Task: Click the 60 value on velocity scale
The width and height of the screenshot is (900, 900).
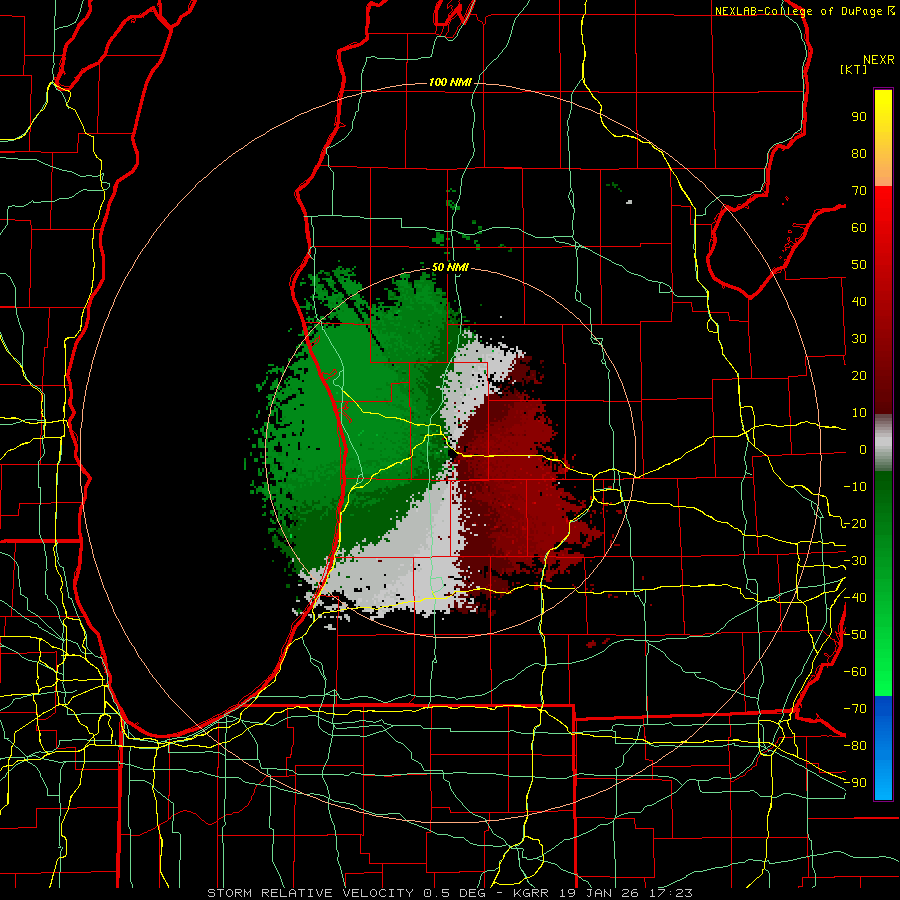Action: point(859,227)
